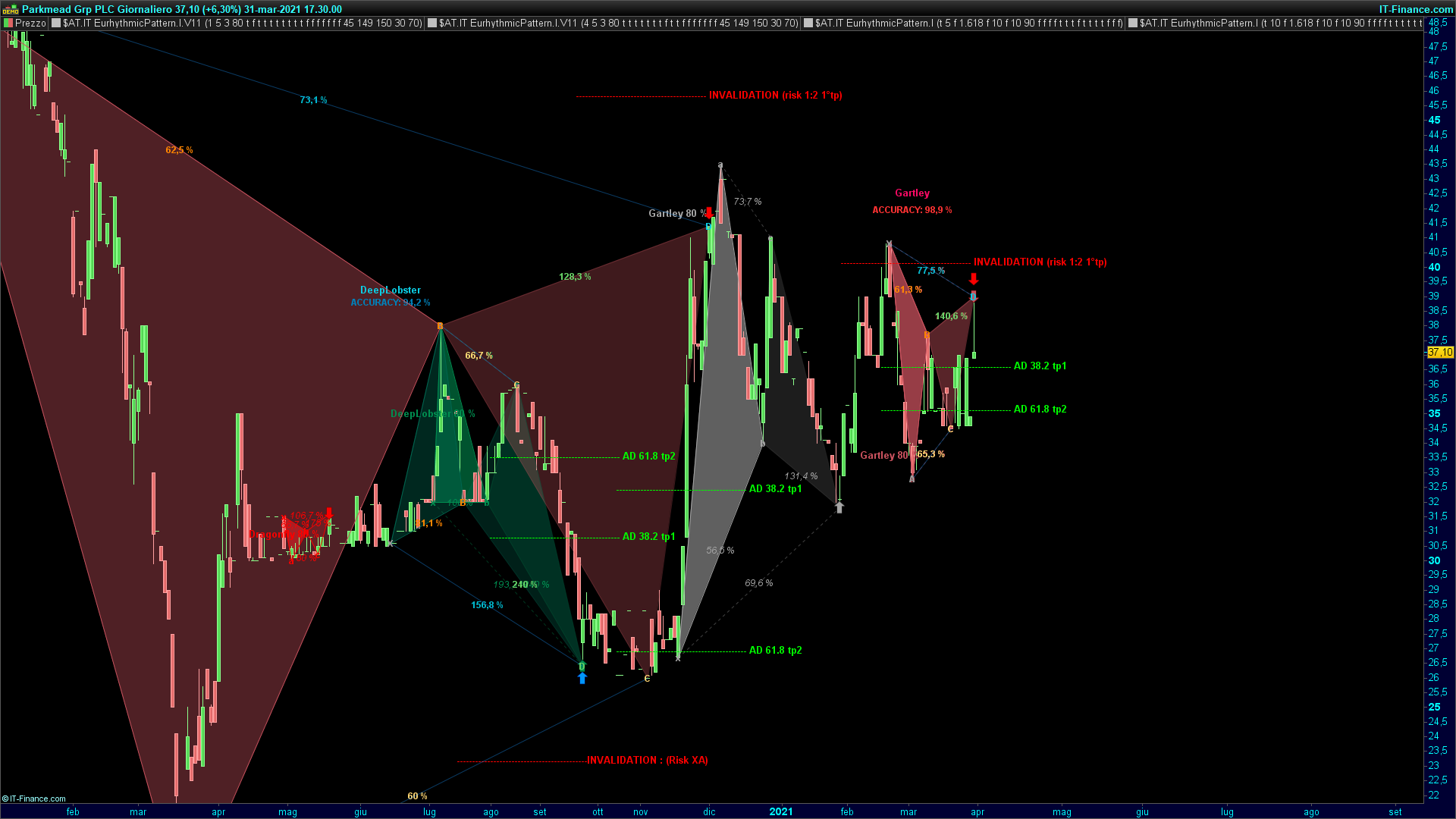Click the DEMO candlestick logo icon

[x=10, y=9]
